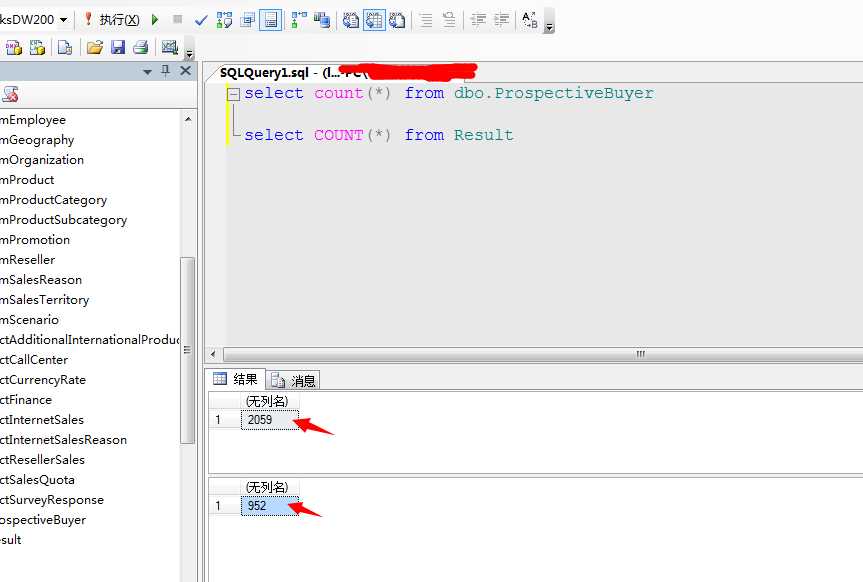Select the mEmployee table in the tree
This screenshot has height=582, width=863.
(x=33, y=119)
